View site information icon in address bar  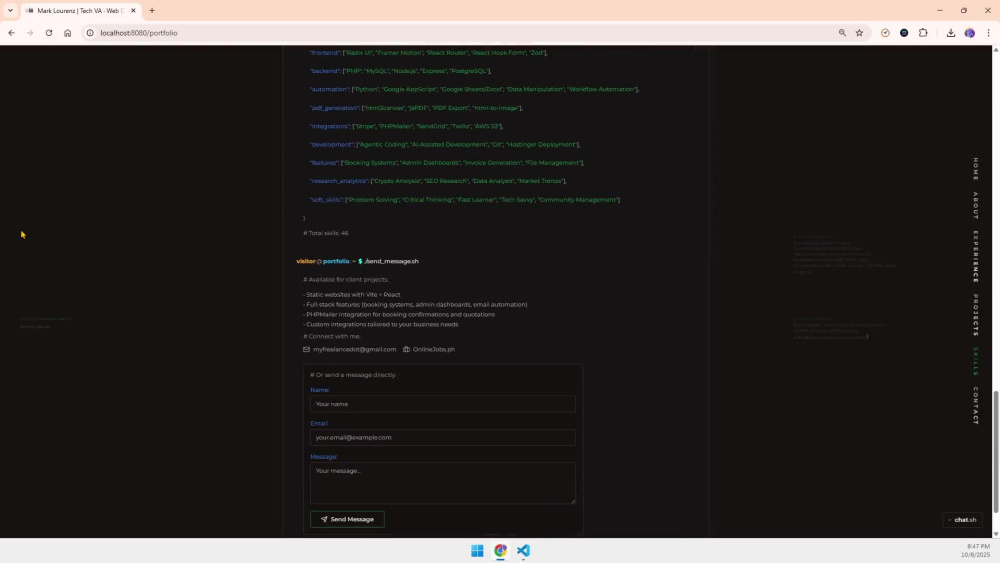point(90,33)
